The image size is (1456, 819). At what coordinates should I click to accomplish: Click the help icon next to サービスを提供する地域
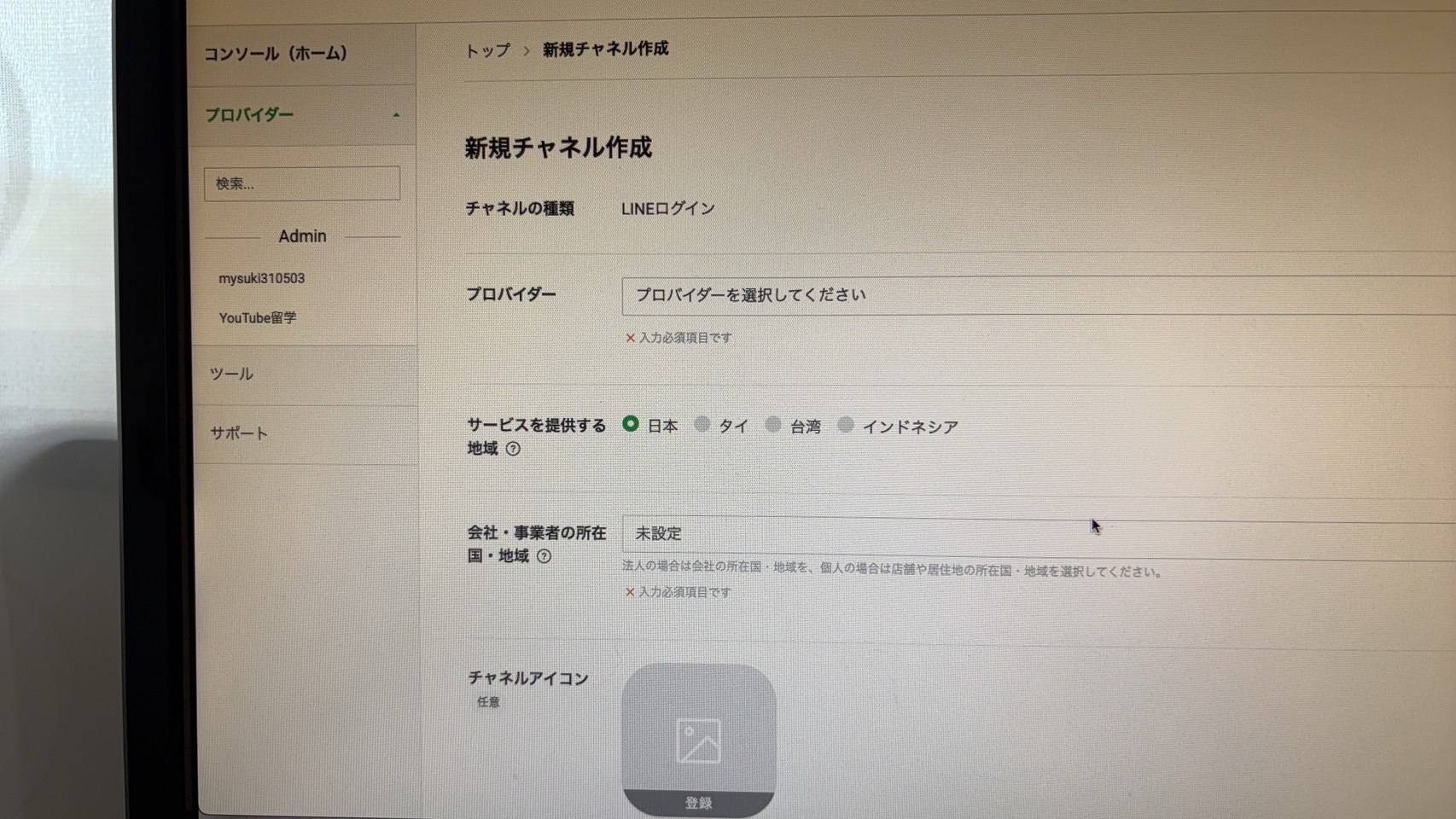pos(513,449)
